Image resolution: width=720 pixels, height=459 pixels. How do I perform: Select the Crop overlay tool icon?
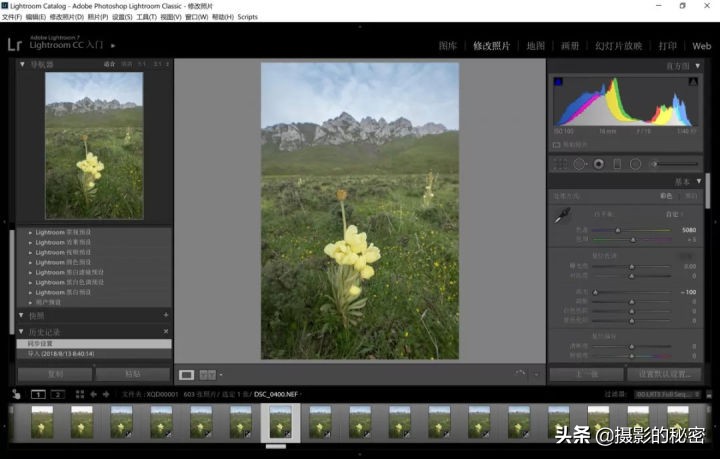click(x=561, y=163)
